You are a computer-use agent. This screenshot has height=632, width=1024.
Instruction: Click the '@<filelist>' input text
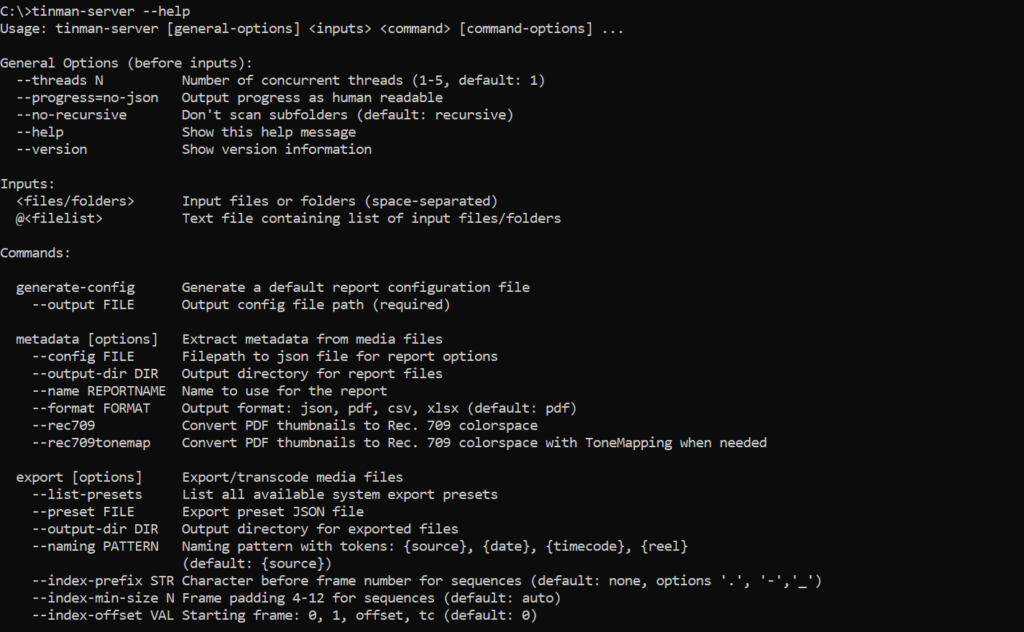pos(59,218)
